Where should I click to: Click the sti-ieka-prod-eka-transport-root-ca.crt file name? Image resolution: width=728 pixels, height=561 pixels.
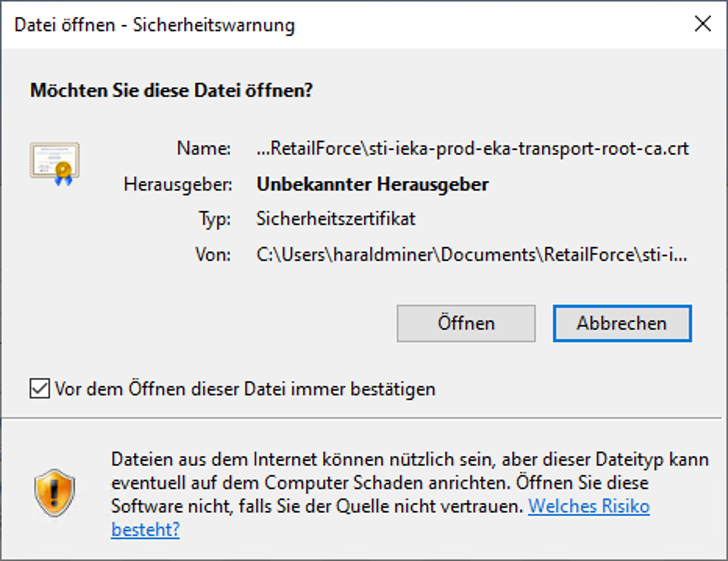click(473, 149)
